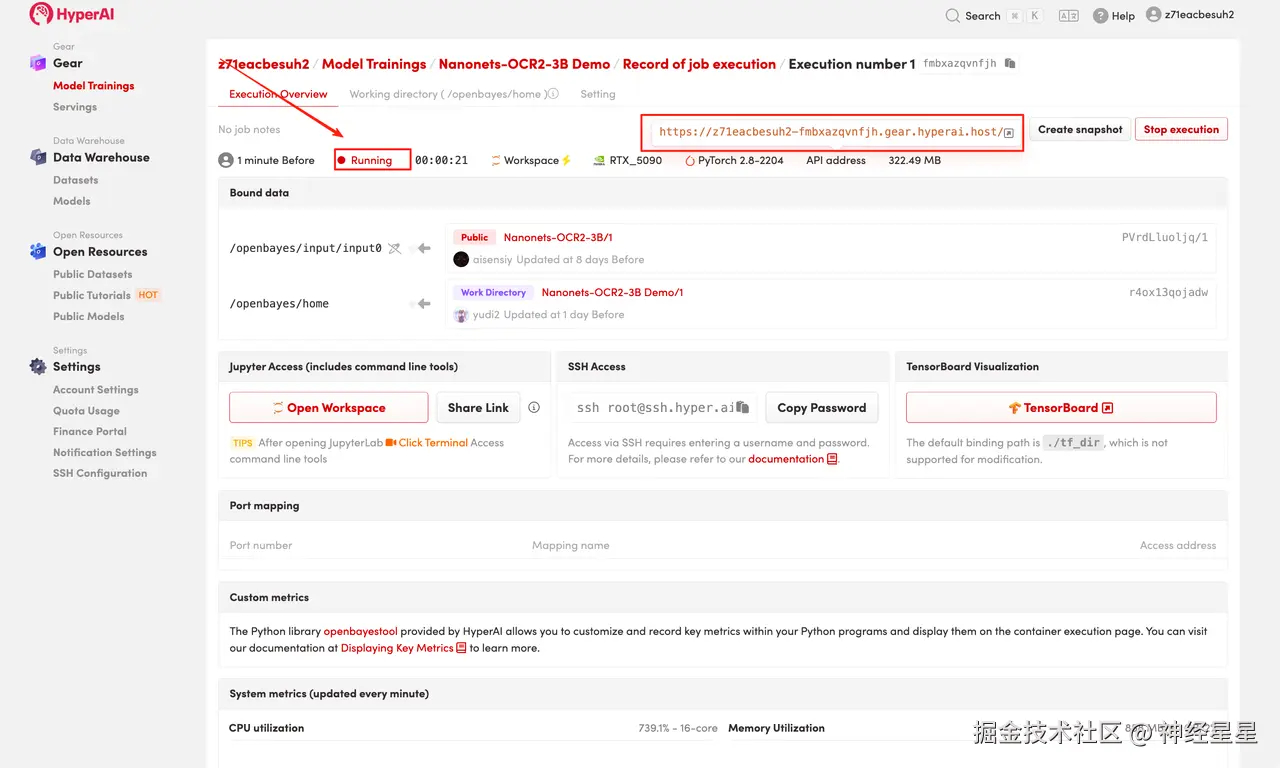Click the read-only icon beside /openbayes/input/input0
Viewport: 1280px width, 768px height.
pyautogui.click(x=395, y=248)
